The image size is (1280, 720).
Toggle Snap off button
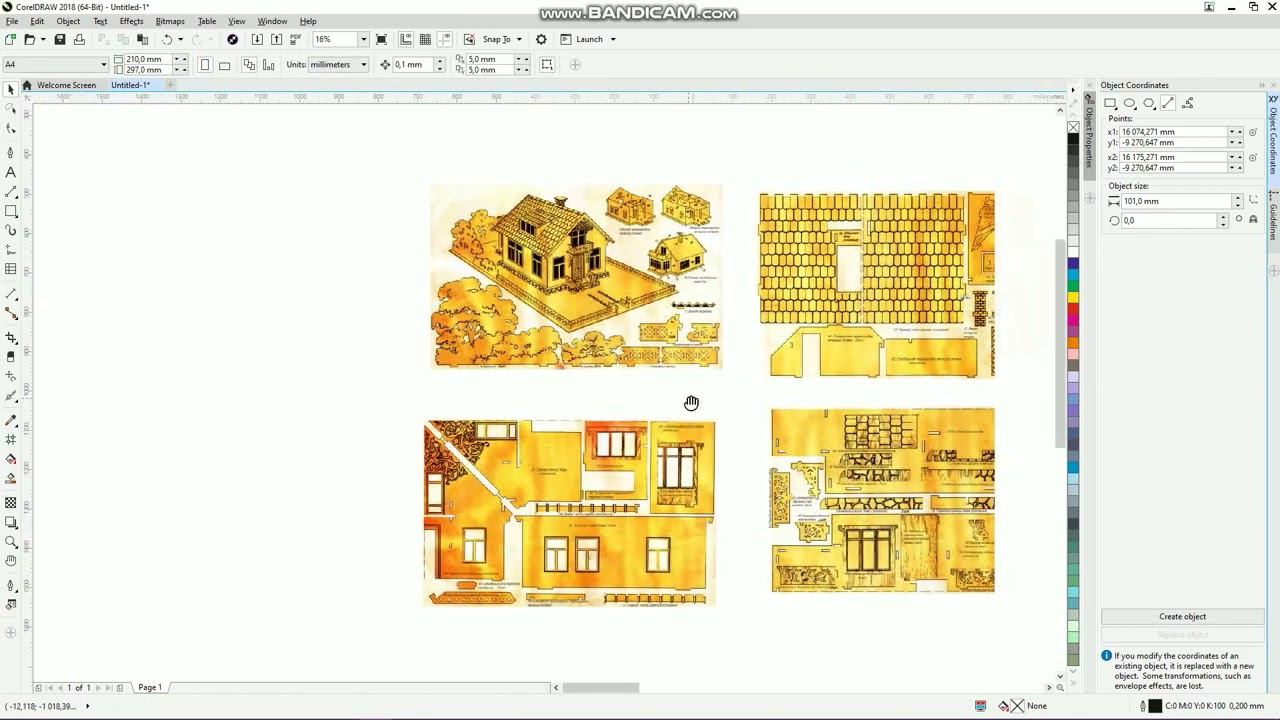coord(469,39)
